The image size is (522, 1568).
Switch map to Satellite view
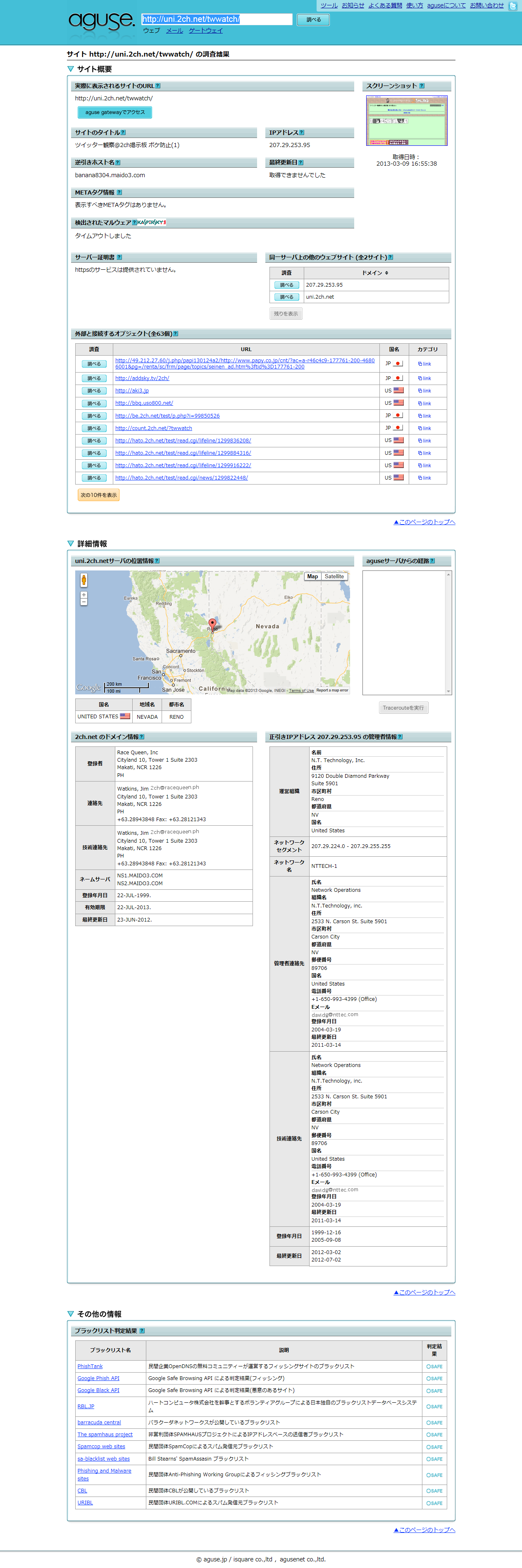(x=334, y=577)
